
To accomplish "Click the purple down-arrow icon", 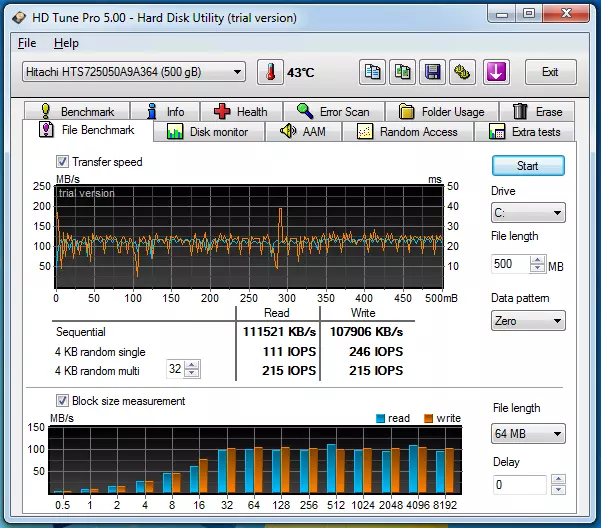I will coord(496,72).
